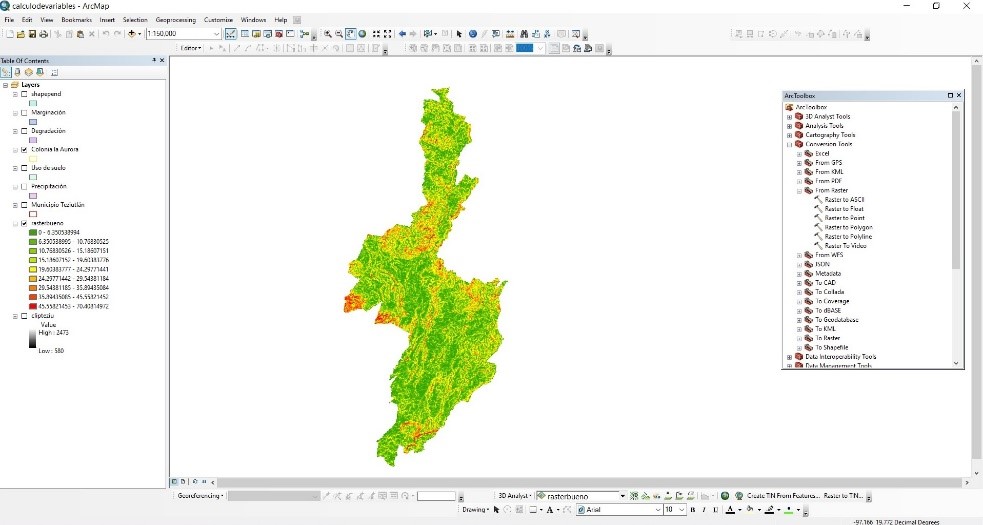Click the Editor dropdown button
Viewport: 983px width, 525px height.
coord(193,48)
